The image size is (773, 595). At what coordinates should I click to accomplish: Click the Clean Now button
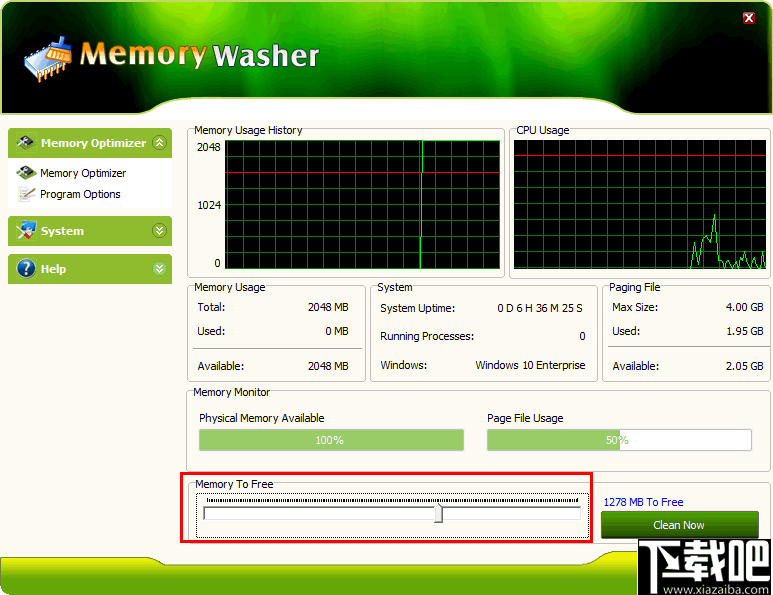(679, 525)
